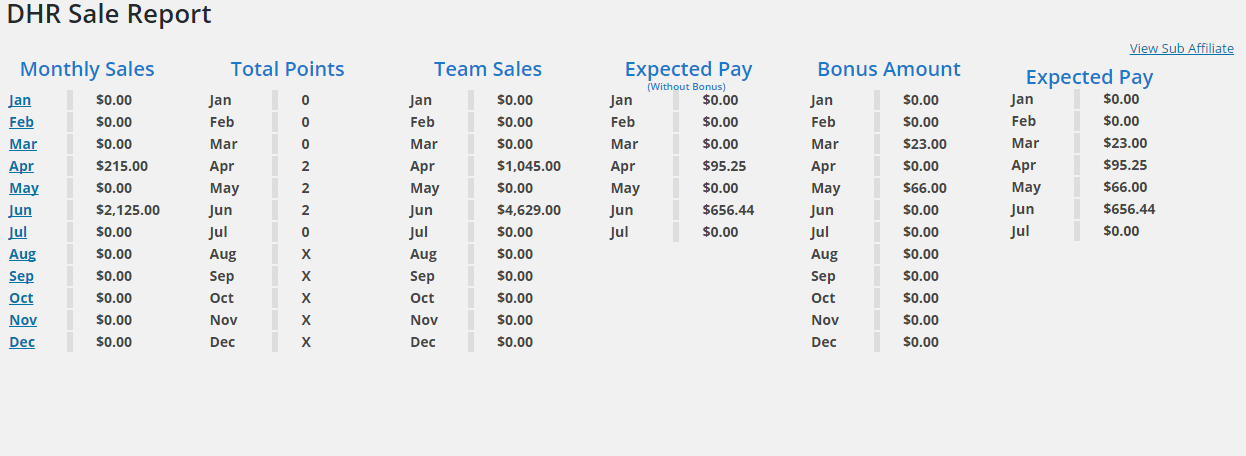
Task: Open the Mar monthly sales link
Action: point(23,144)
